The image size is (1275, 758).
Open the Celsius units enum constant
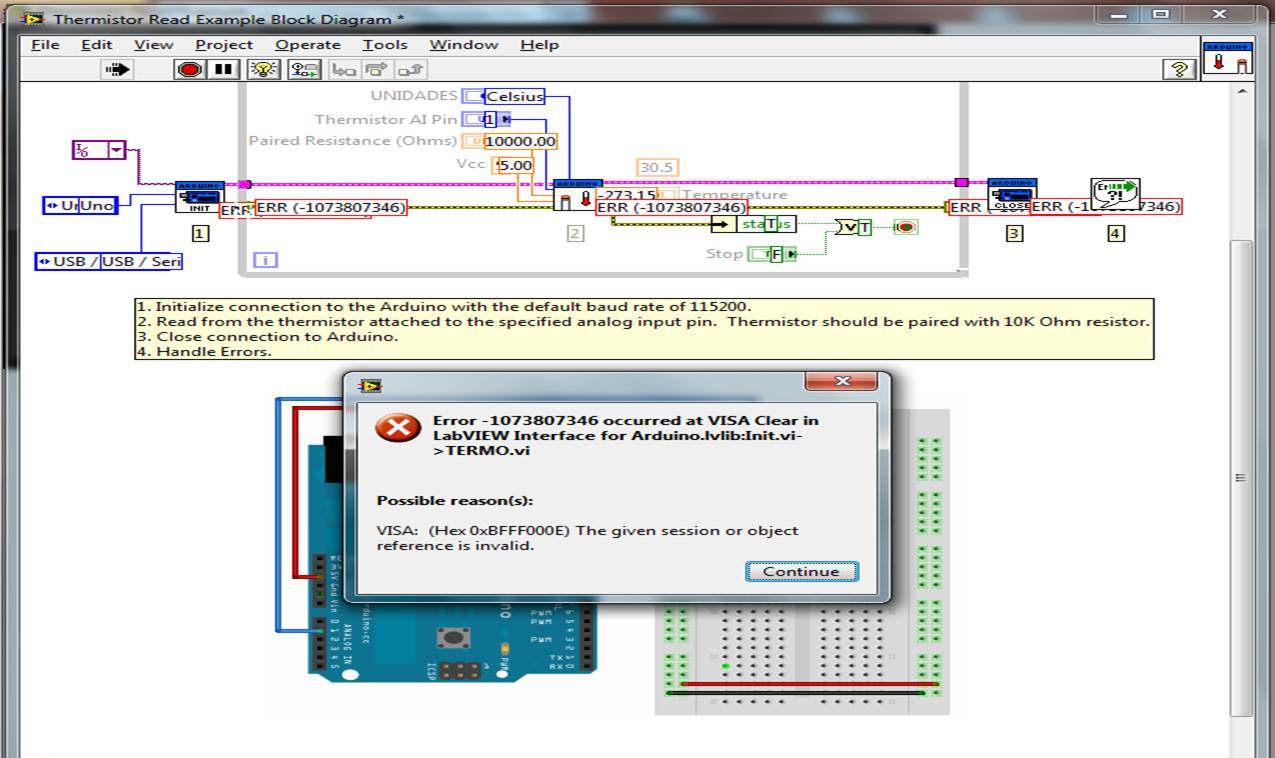[x=514, y=96]
